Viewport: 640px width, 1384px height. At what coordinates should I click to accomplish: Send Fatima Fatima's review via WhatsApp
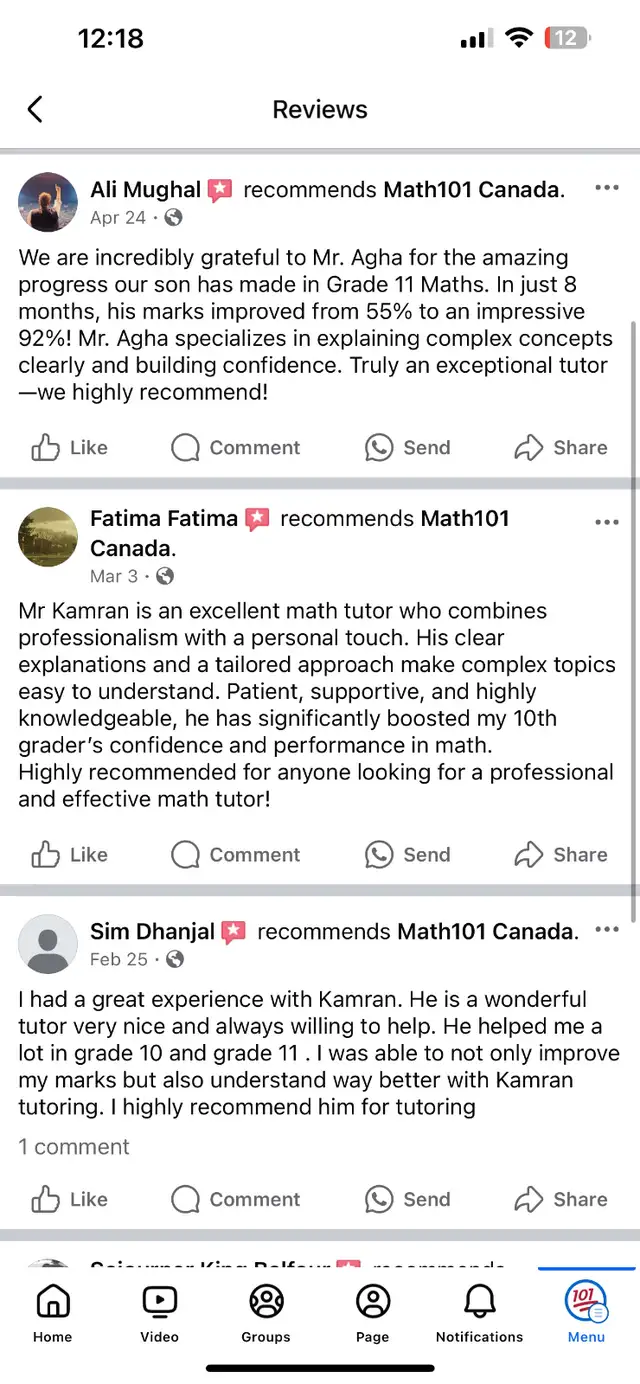407,854
